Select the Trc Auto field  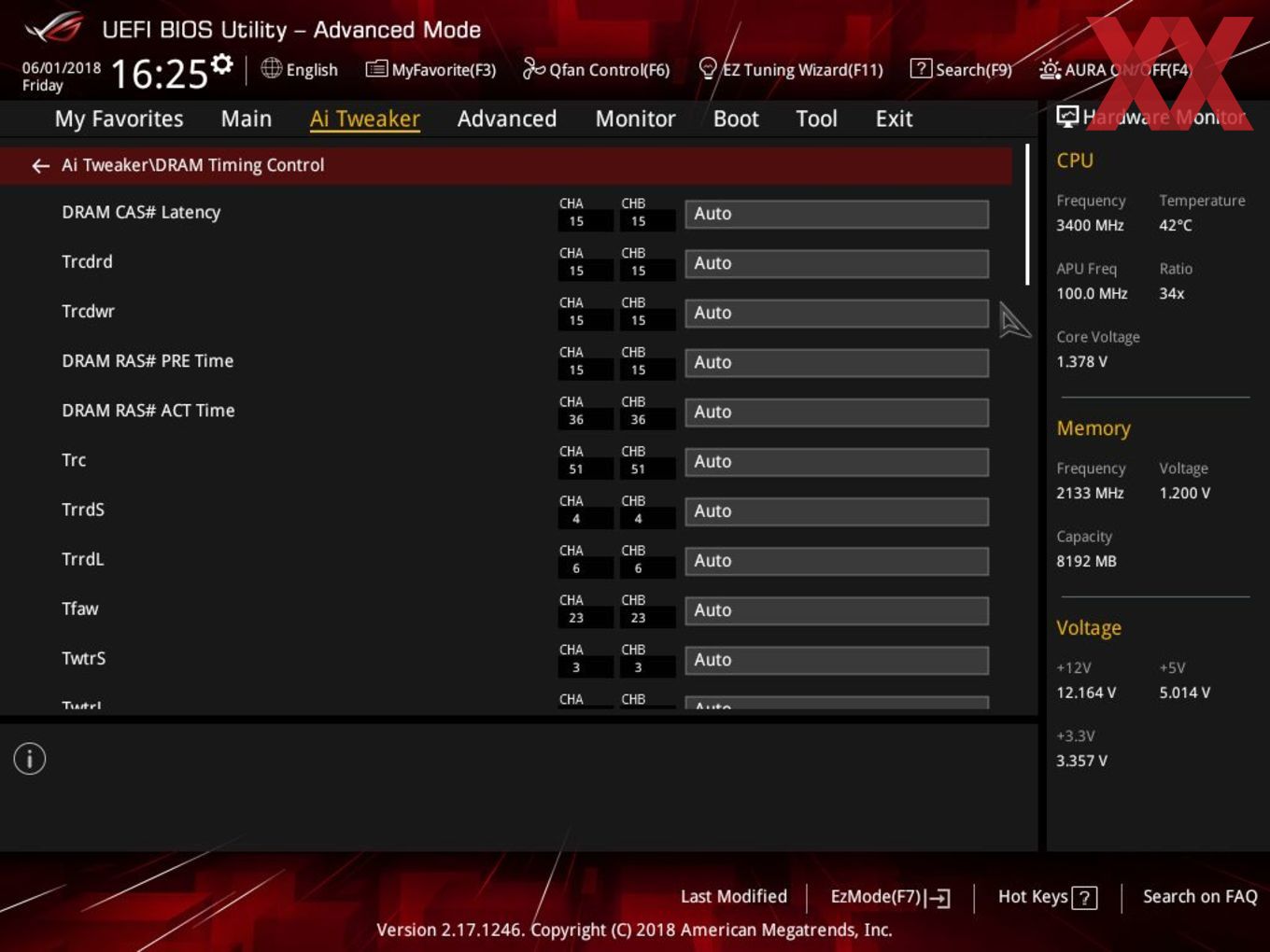[x=837, y=461]
